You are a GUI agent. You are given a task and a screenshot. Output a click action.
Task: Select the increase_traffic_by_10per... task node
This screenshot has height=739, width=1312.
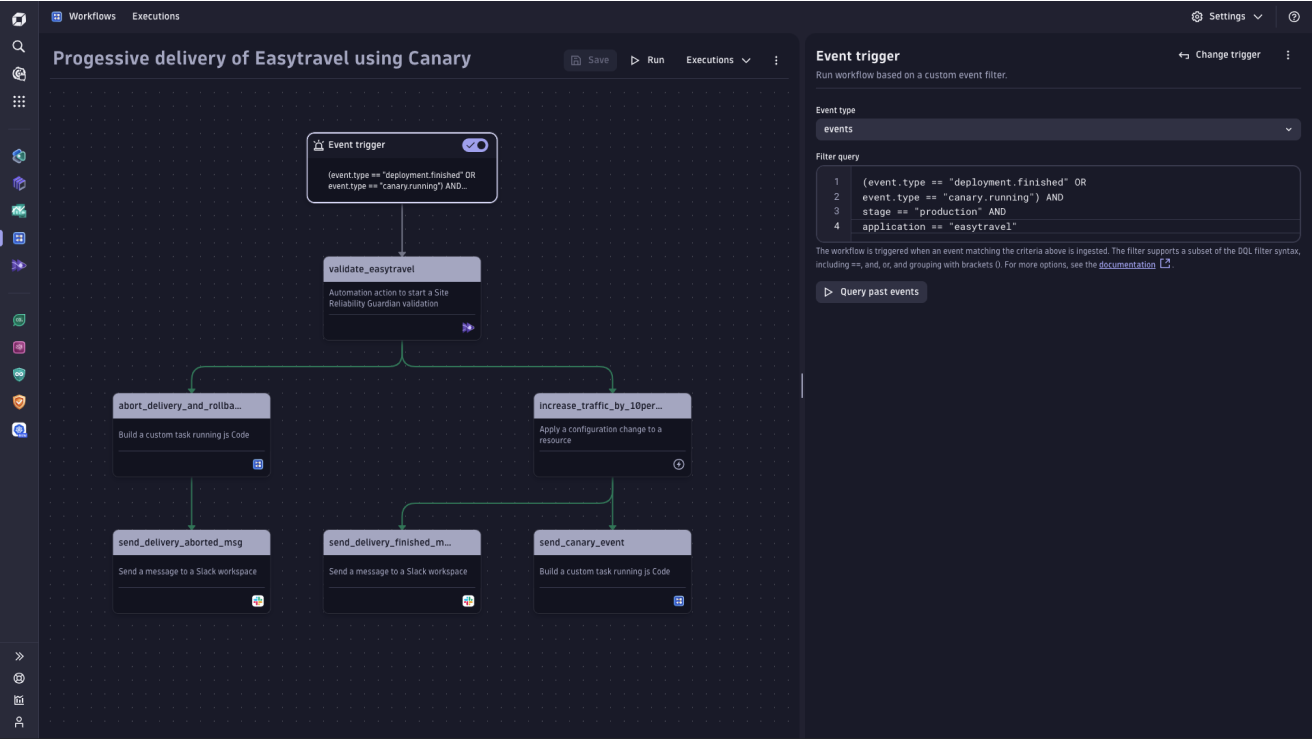612,434
